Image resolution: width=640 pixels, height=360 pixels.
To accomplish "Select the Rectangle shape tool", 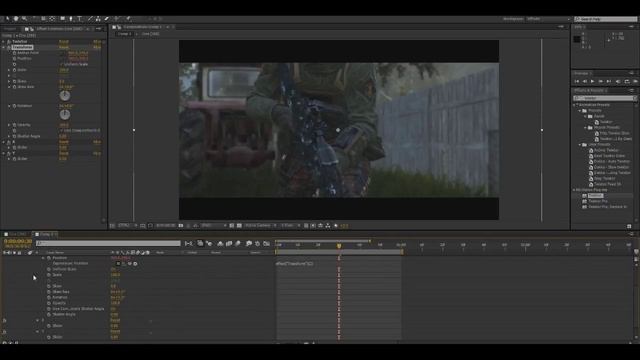I will (x=62, y=19).
